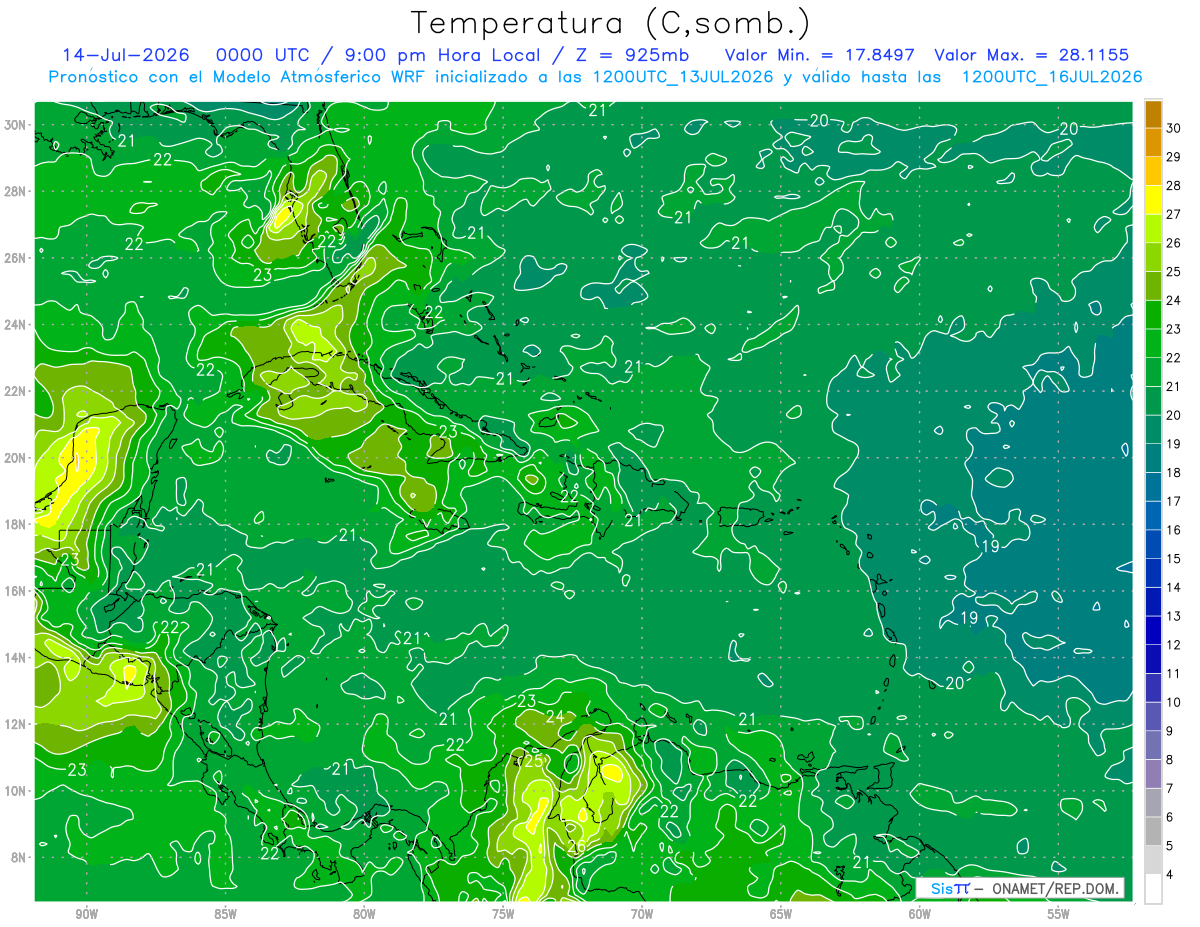Click '9:00 pm Hora Local' text
This screenshot has height=927, width=1200.
pos(441,55)
